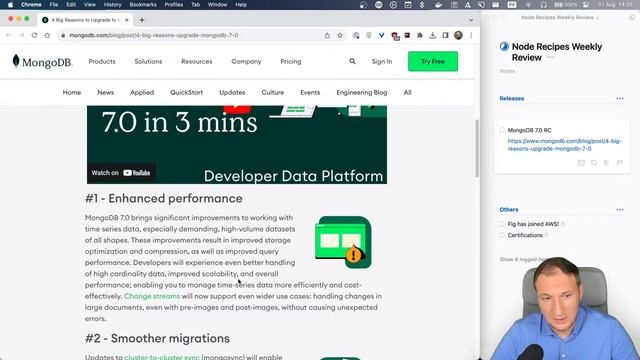Select the Engineering Blog tab
This screenshot has width=640, height=360.
362,93
